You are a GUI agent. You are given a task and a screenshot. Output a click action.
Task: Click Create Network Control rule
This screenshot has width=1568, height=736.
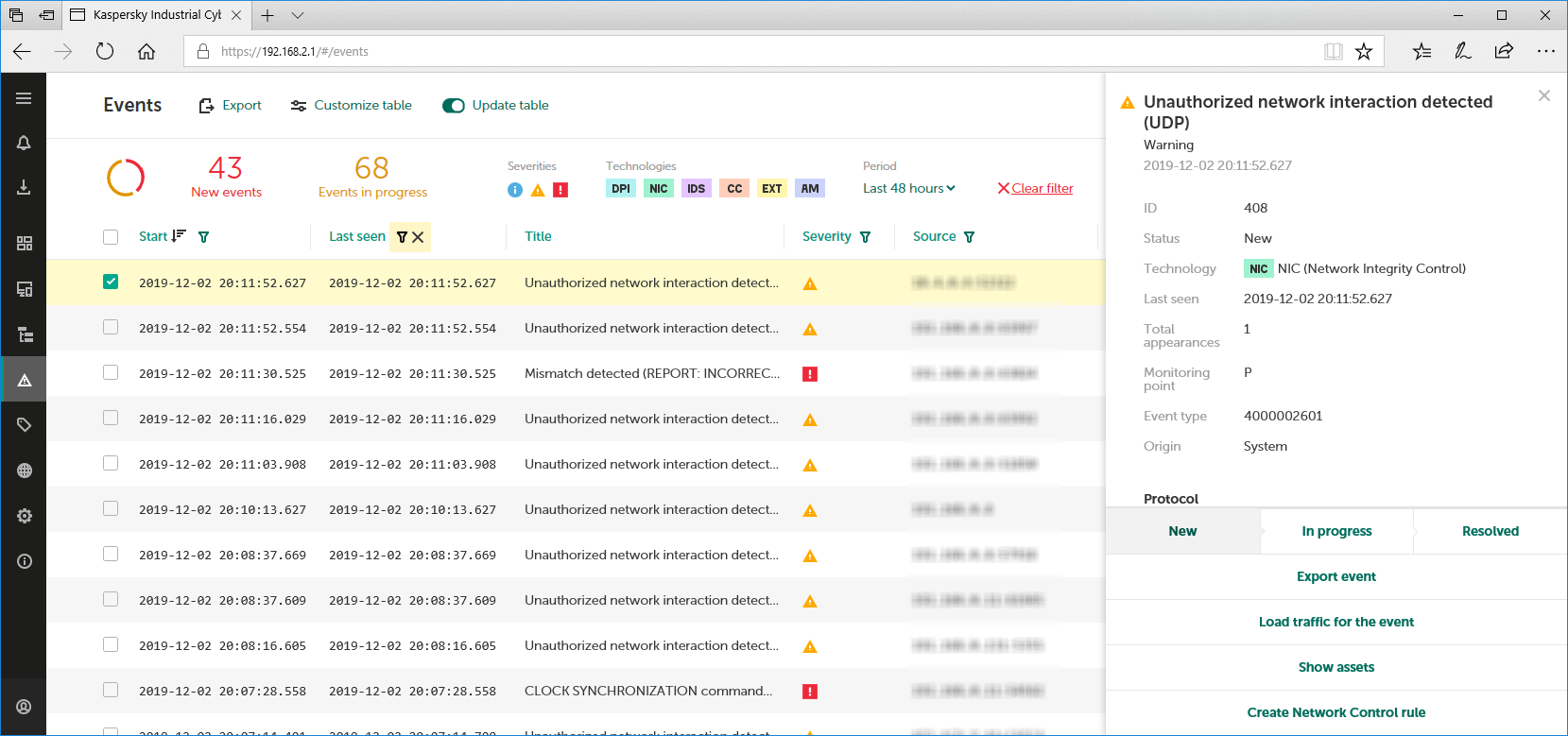click(1335, 712)
